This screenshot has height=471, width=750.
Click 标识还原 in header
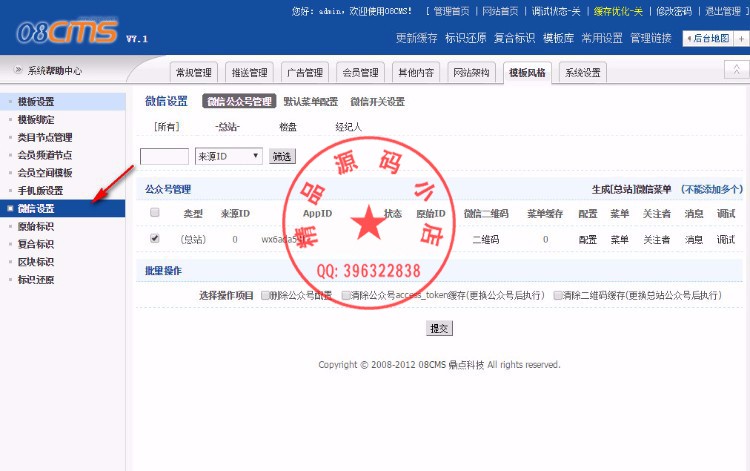point(465,38)
